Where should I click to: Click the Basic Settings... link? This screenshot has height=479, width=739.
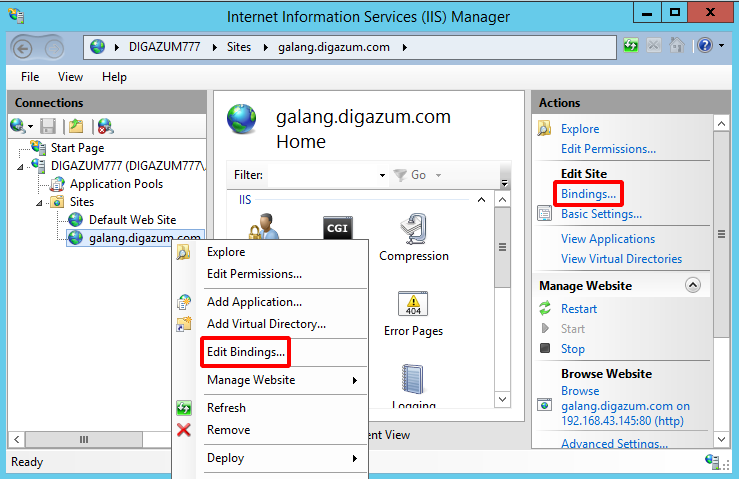click(x=601, y=214)
